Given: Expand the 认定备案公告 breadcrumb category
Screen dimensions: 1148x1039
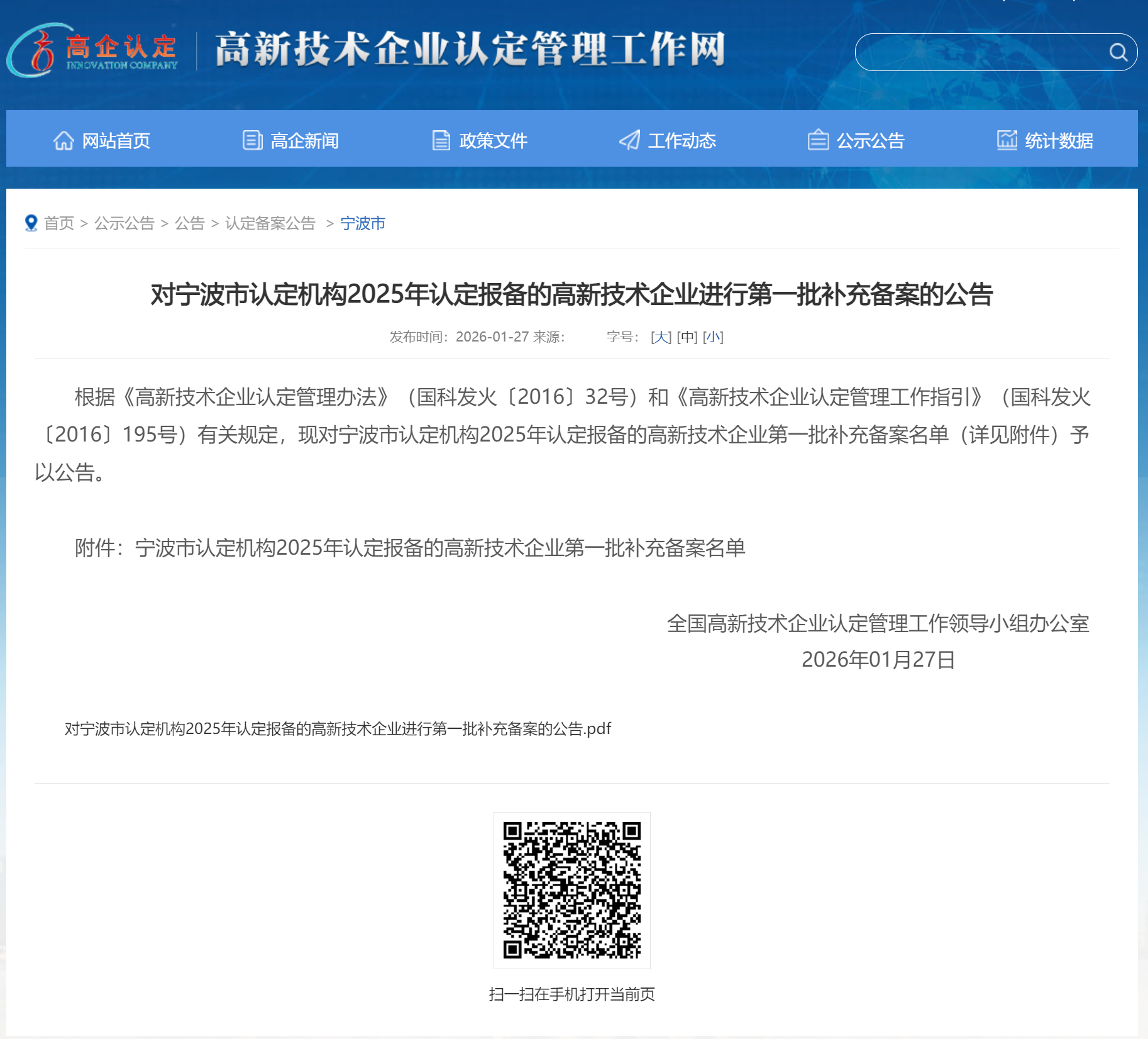Looking at the screenshot, I should pos(269,223).
